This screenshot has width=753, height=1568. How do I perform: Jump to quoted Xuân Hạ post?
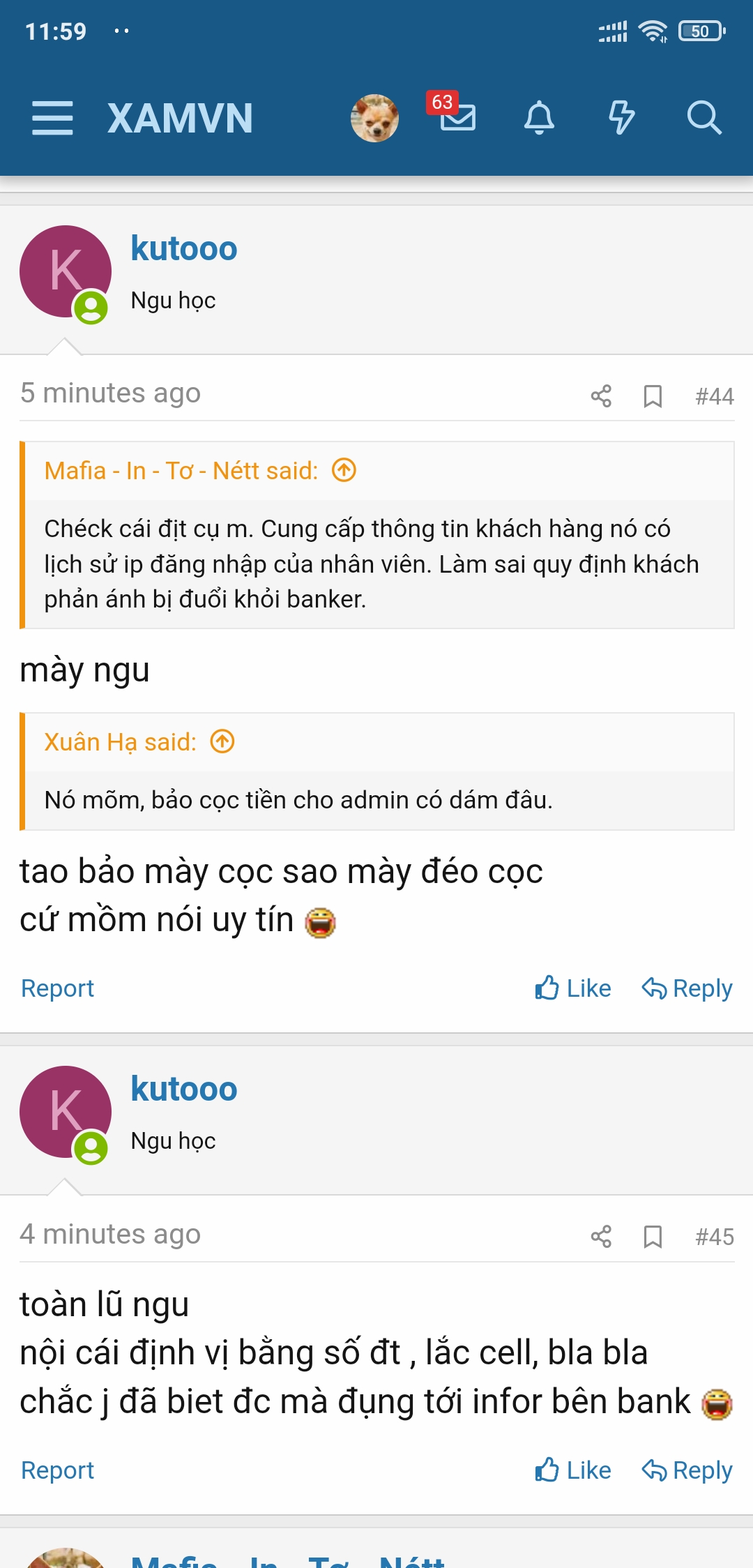tap(222, 741)
